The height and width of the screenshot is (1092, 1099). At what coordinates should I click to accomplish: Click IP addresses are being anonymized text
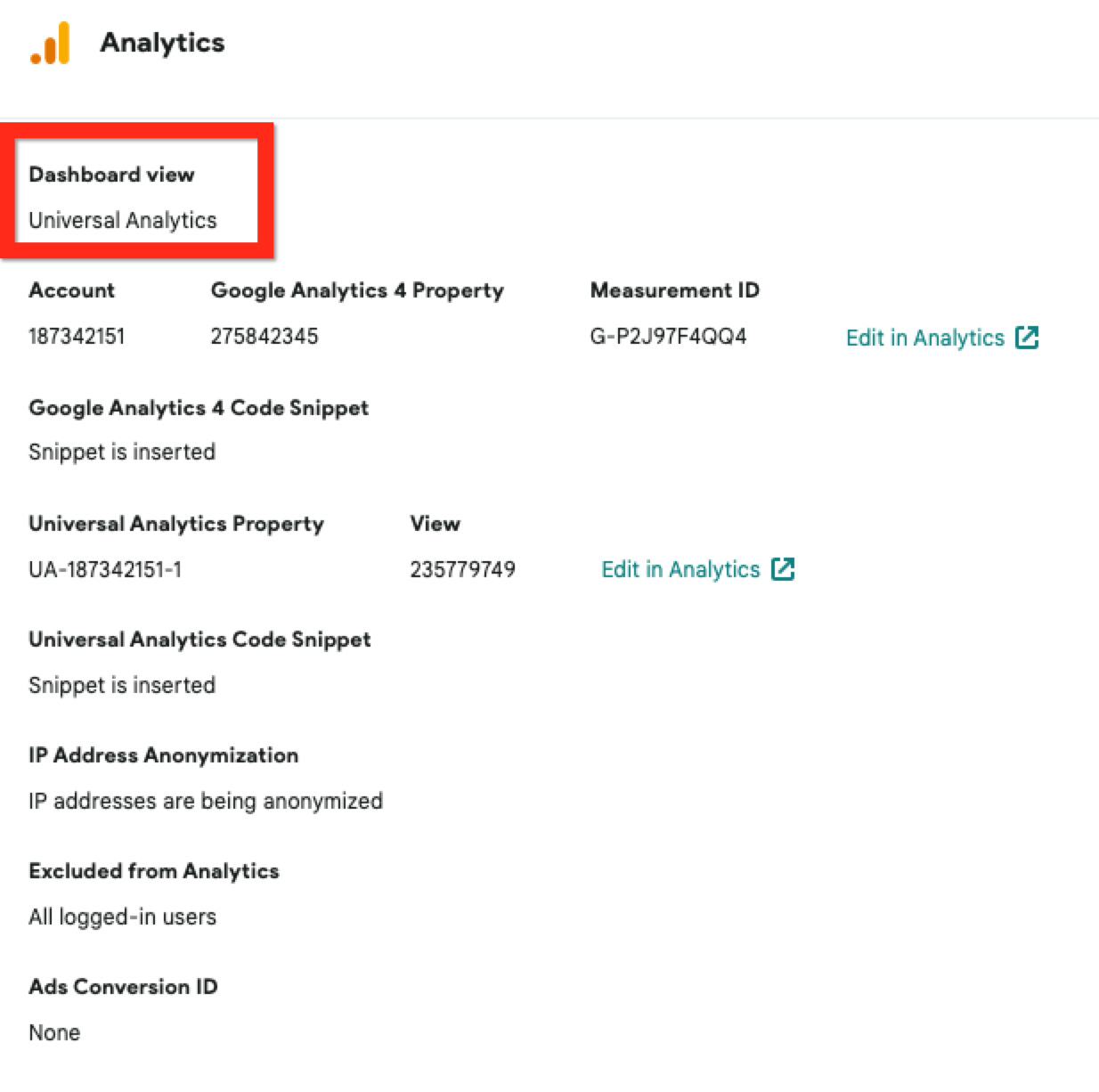tap(206, 801)
